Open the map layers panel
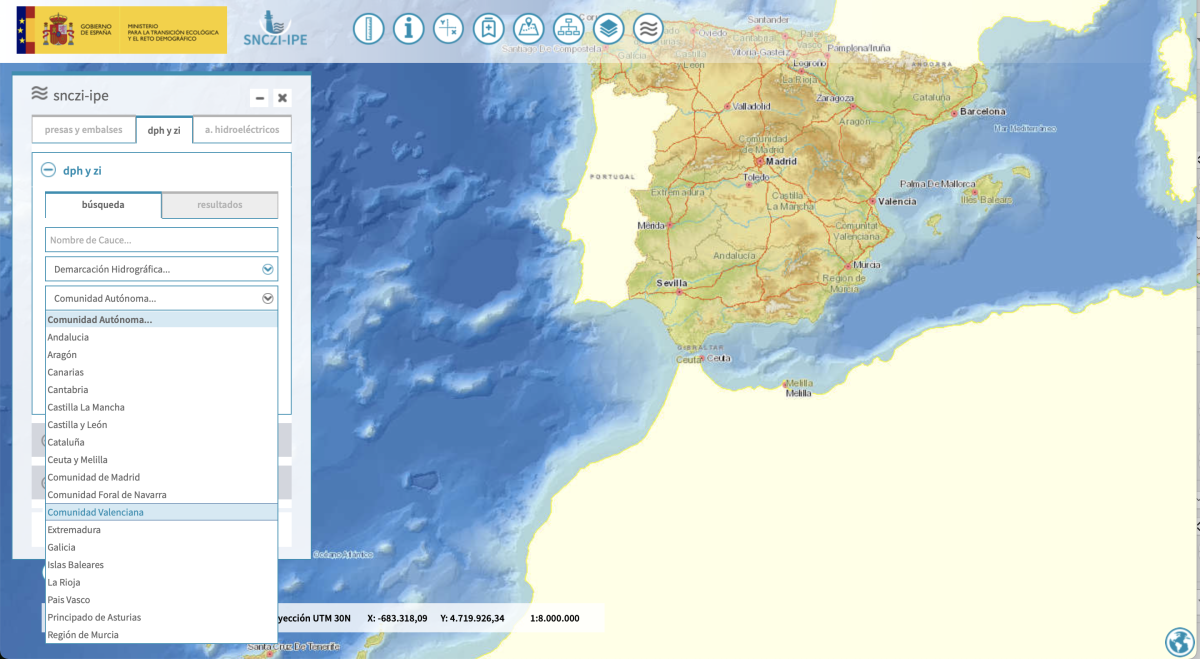Viewport: 1200px width, 659px height. [608, 29]
